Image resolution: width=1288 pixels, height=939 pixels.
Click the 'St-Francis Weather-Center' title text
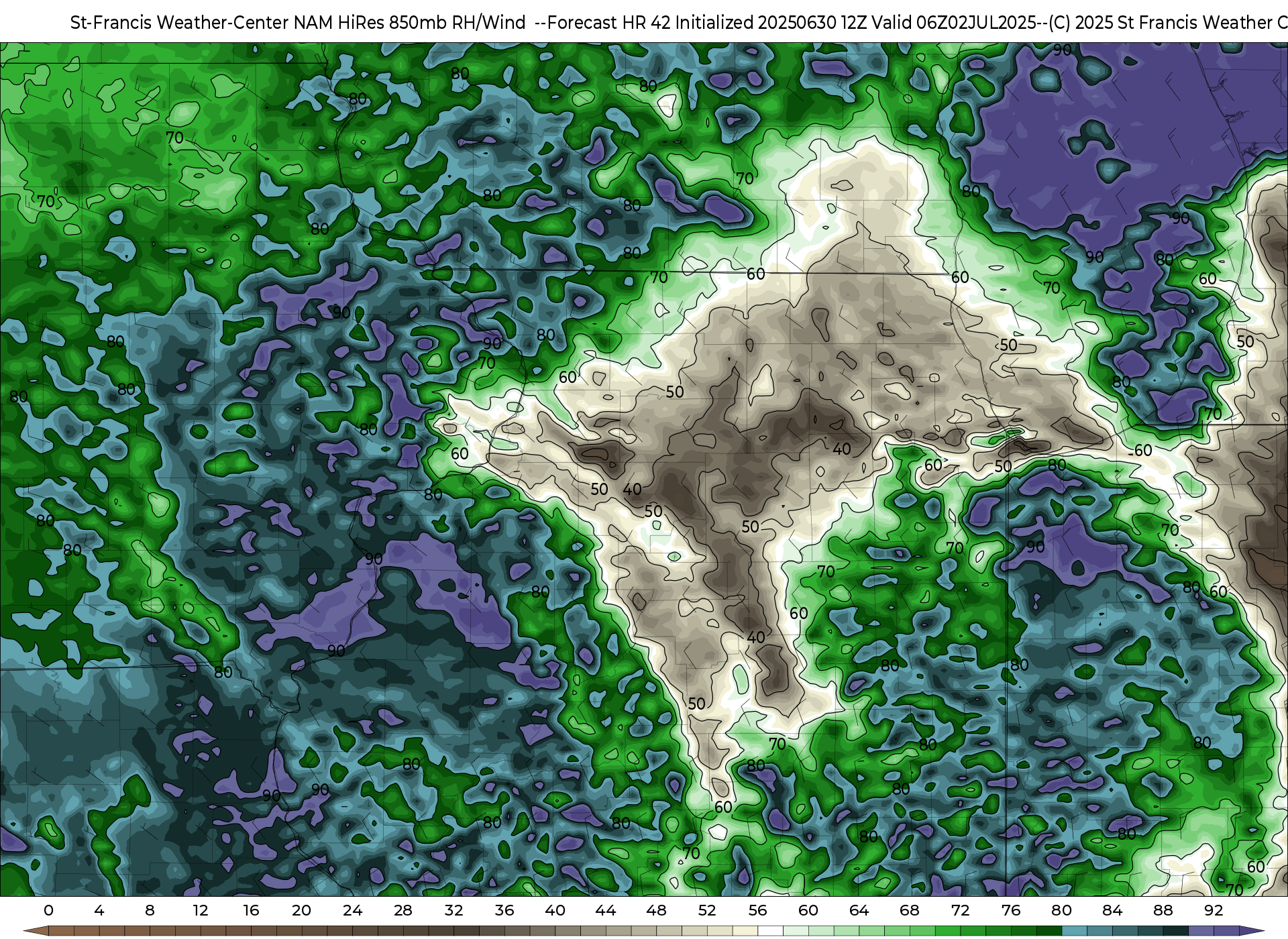point(180,23)
